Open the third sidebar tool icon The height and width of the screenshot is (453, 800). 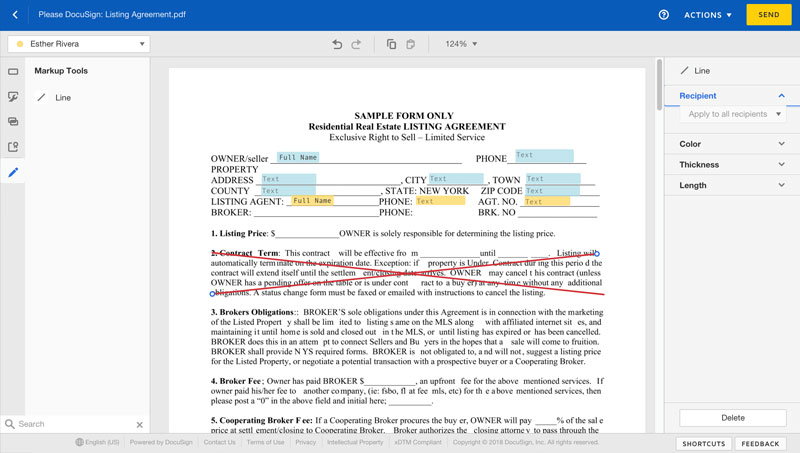(13, 121)
